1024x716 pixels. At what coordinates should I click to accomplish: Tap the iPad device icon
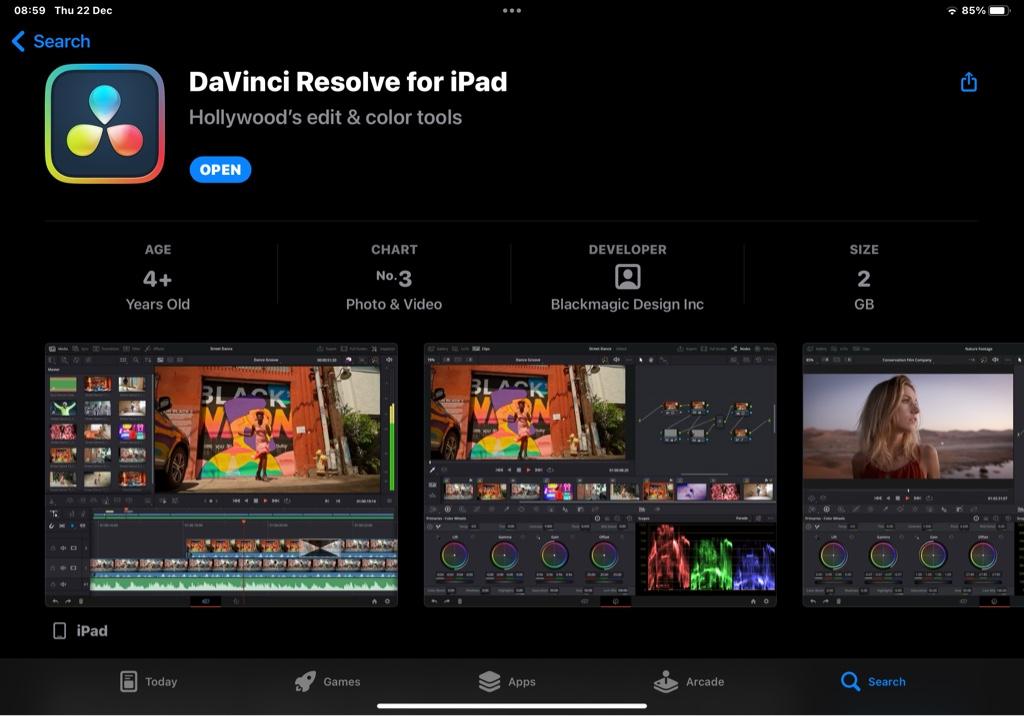59,630
